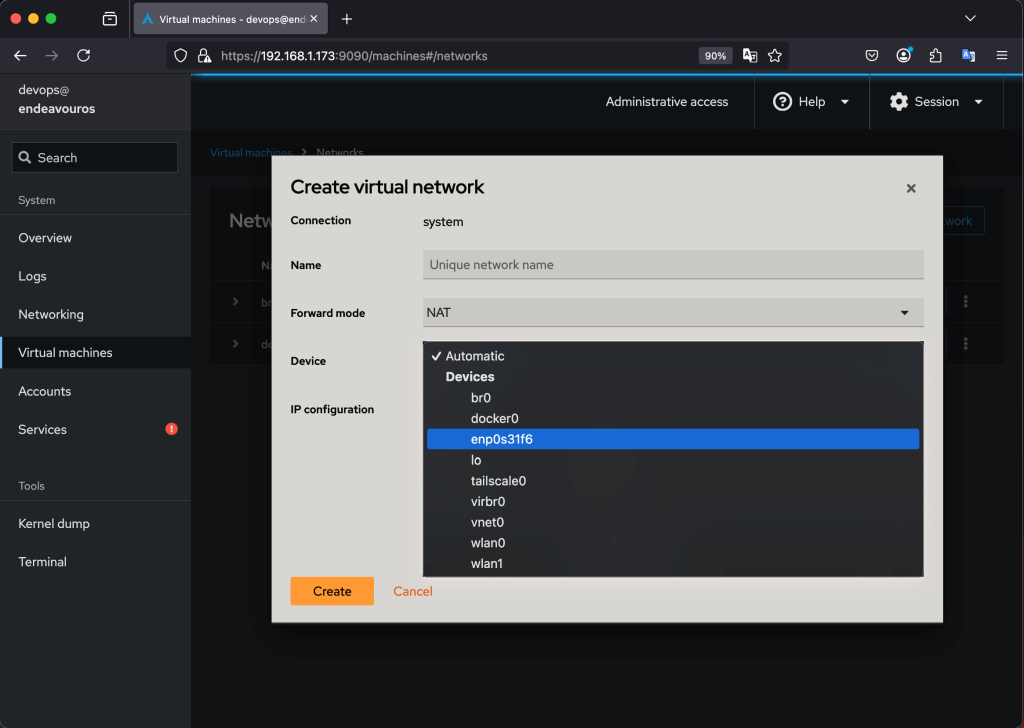Open the Firefox hamburger application menu
The height and width of the screenshot is (728, 1024).
1001,56
